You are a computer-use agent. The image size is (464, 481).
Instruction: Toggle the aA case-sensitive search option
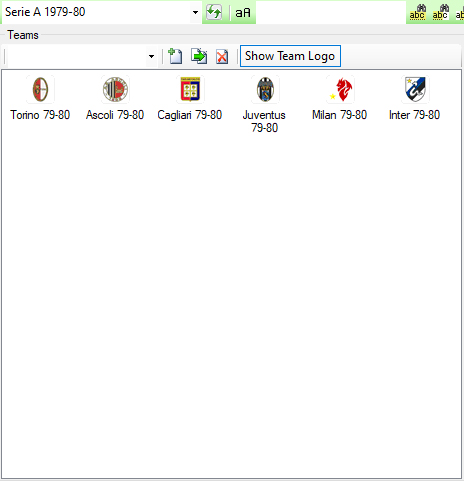click(x=243, y=13)
